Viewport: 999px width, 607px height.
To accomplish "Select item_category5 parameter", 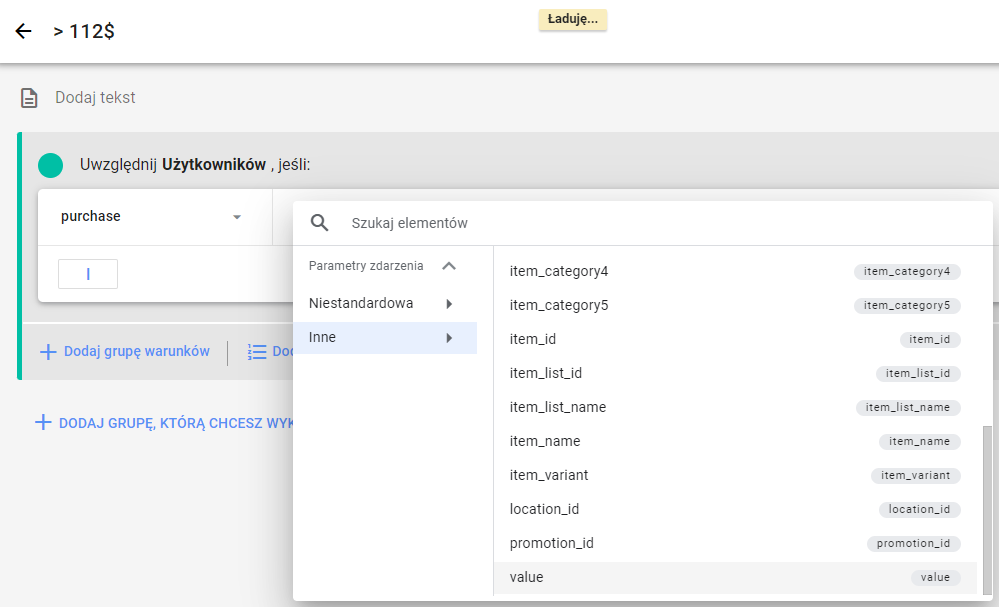I will tap(735, 305).
